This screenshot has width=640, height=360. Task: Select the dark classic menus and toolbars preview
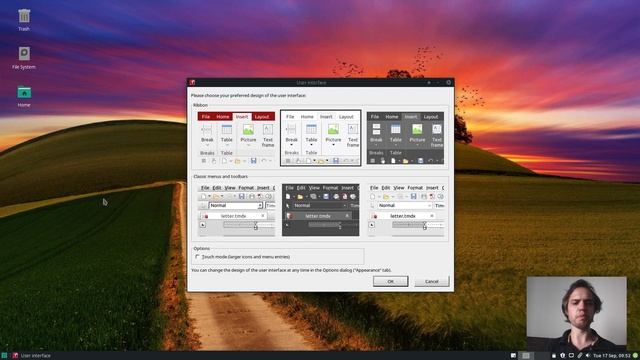click(x=320, y=210)
